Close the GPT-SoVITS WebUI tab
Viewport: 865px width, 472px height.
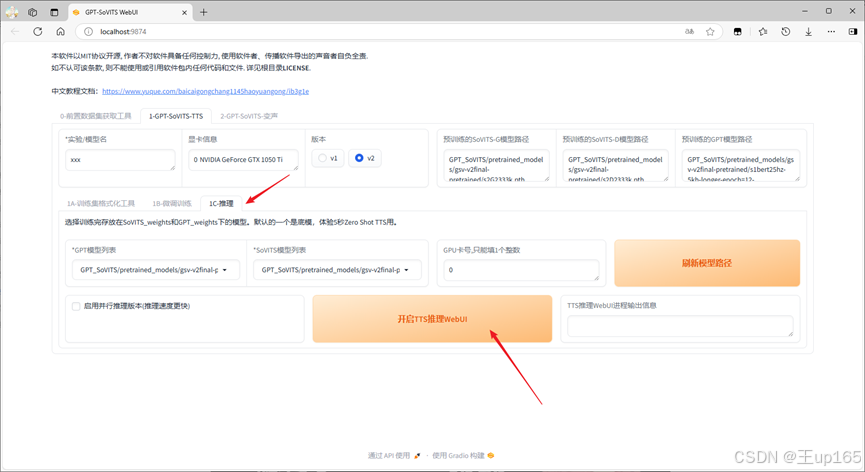coord(184,12)
